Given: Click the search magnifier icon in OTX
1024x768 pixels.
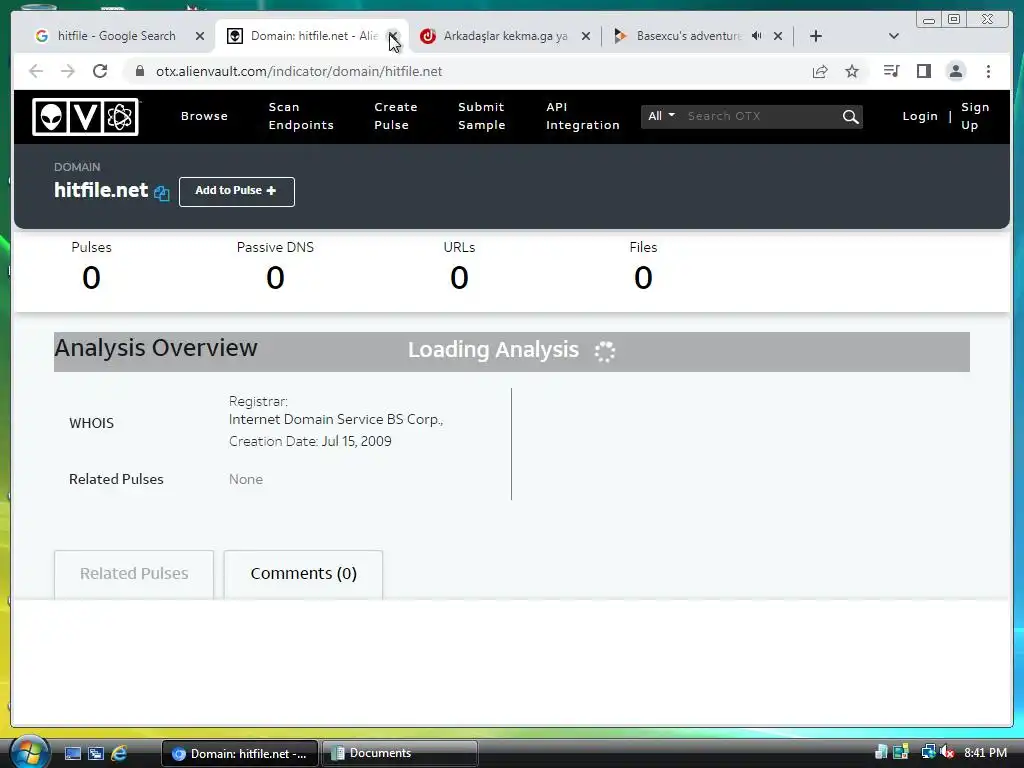Looking at the screenshot, I should pos(850,117).
